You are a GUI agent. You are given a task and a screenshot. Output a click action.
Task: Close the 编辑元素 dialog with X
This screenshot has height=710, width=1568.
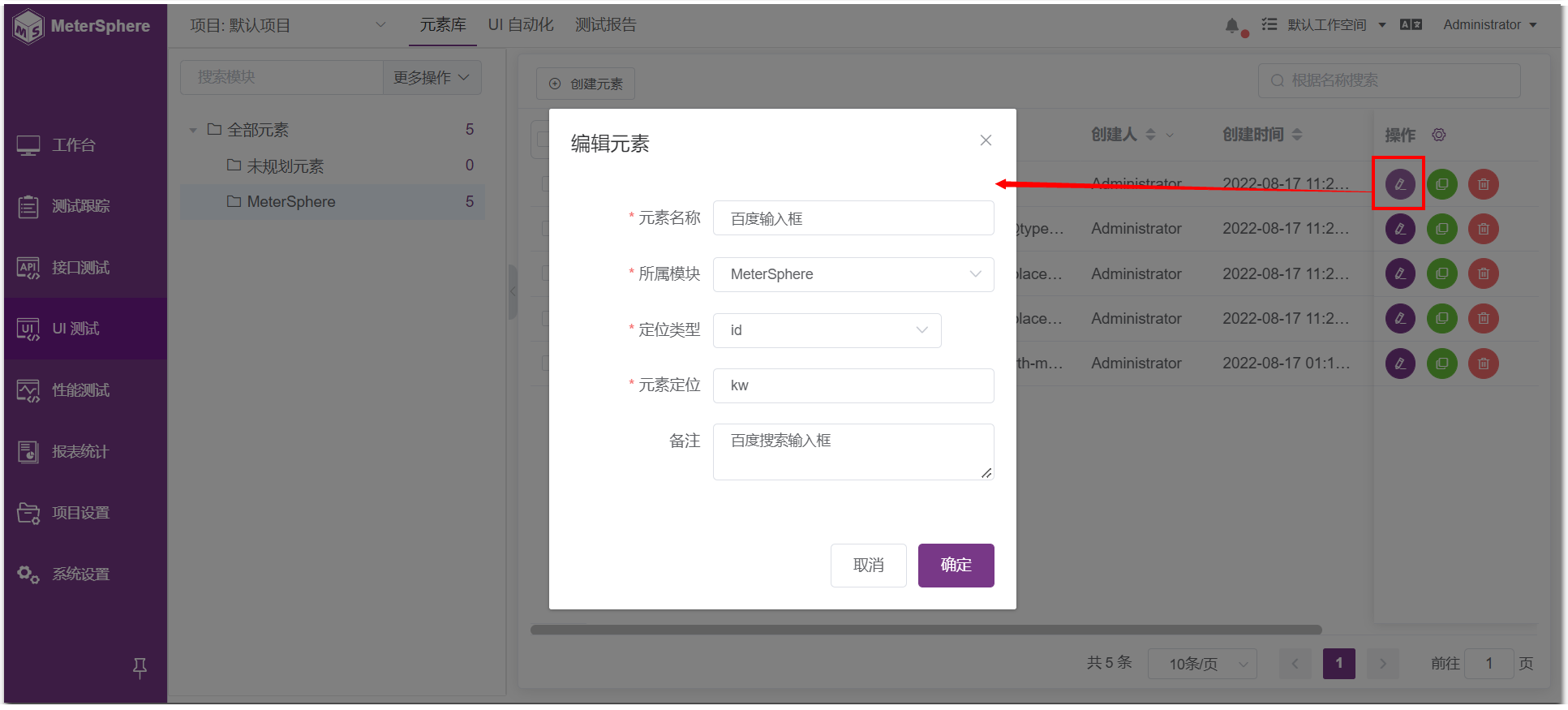coord(986,140)
